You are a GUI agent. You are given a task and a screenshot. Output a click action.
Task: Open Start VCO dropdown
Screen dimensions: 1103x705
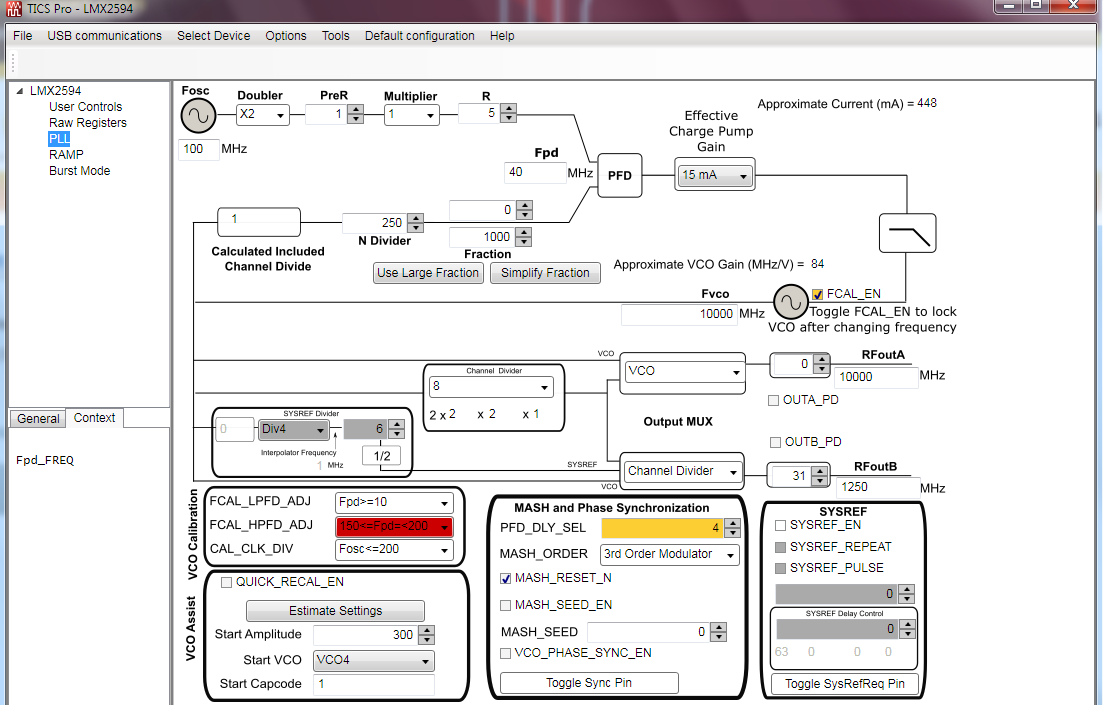click(x=374, y=661)
